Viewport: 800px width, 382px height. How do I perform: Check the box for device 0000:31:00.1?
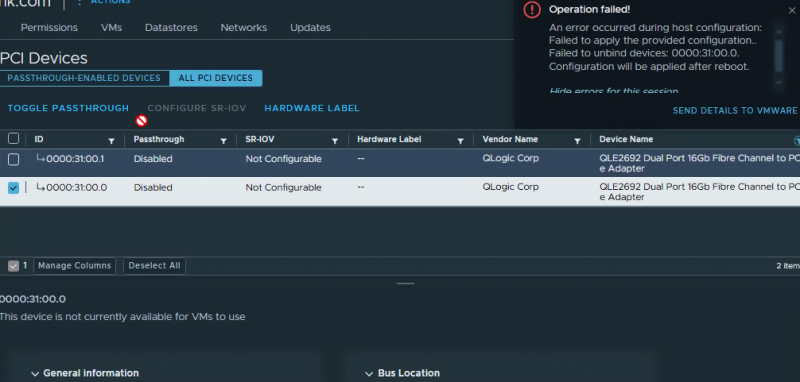pyautogui.click(x=14, y=160)
